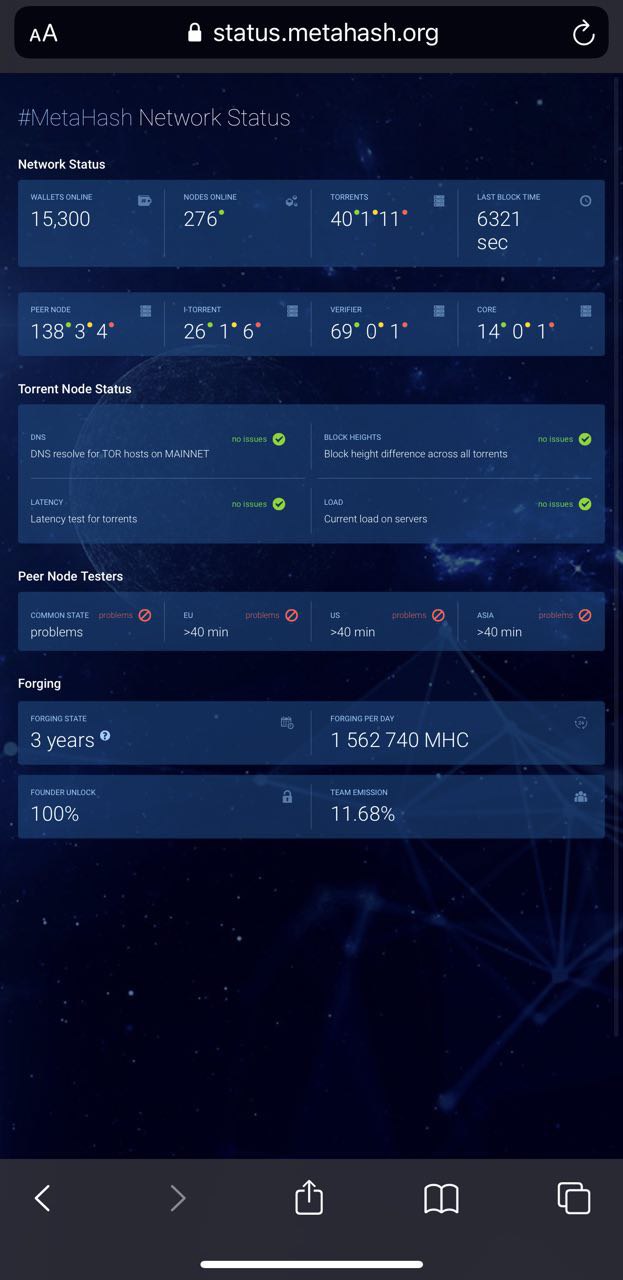Image resolution: width=623 pixels, height=1280 pixels.
Task: Go back with Safari back arrow
Action: (42, 1197)
